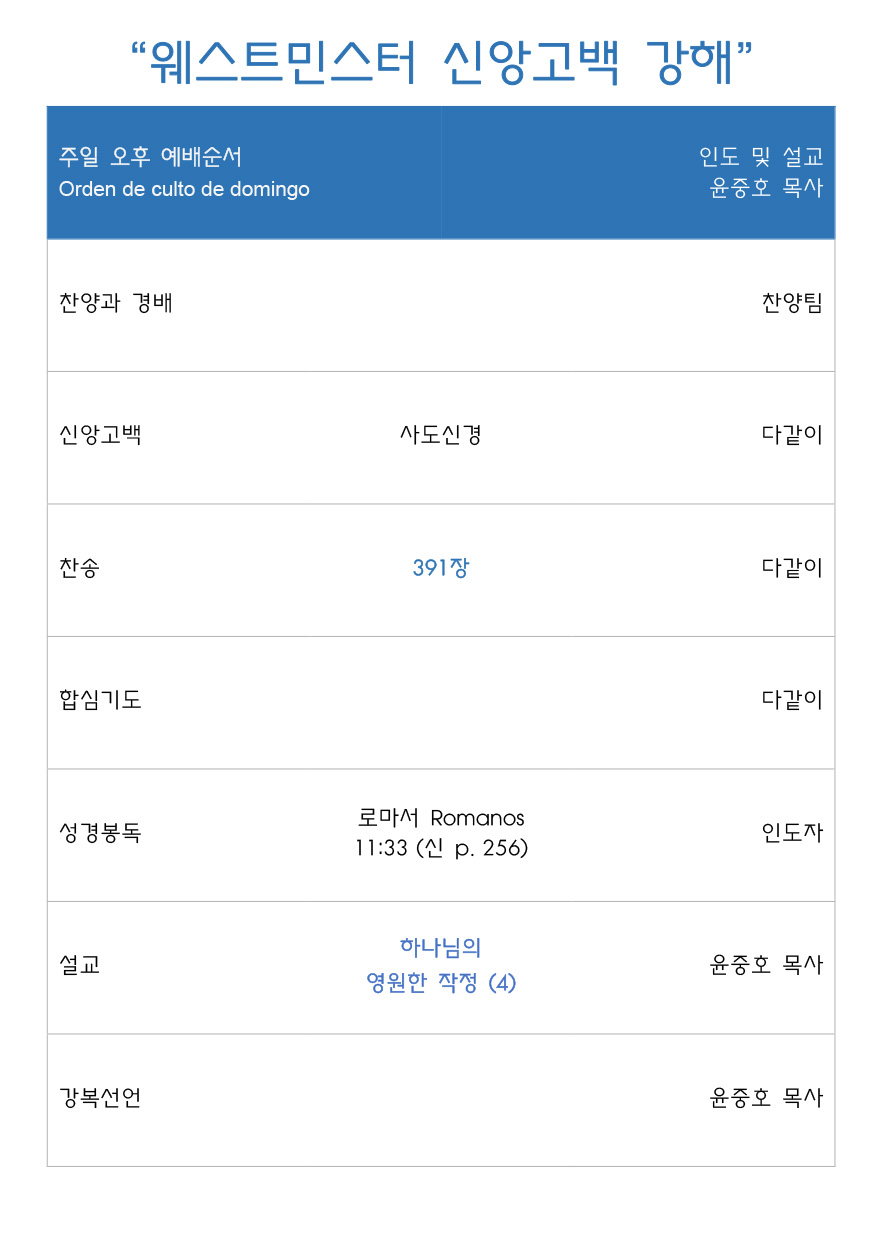Select the 신앙고백 row label
Screen dimensions: 877x1240
(100, 435)
